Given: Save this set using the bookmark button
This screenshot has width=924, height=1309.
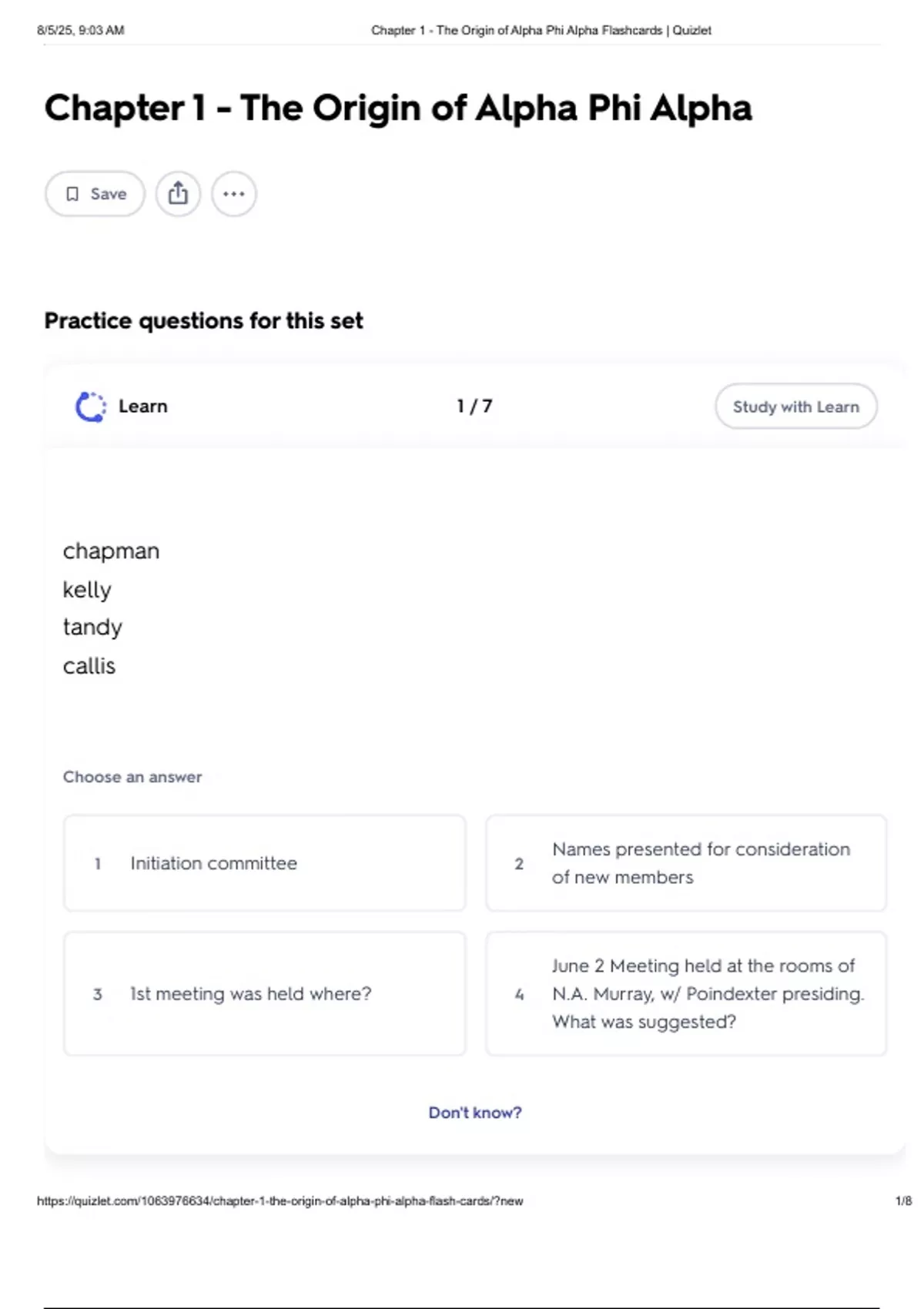Looking at the screenshot, I should (95, 193).
